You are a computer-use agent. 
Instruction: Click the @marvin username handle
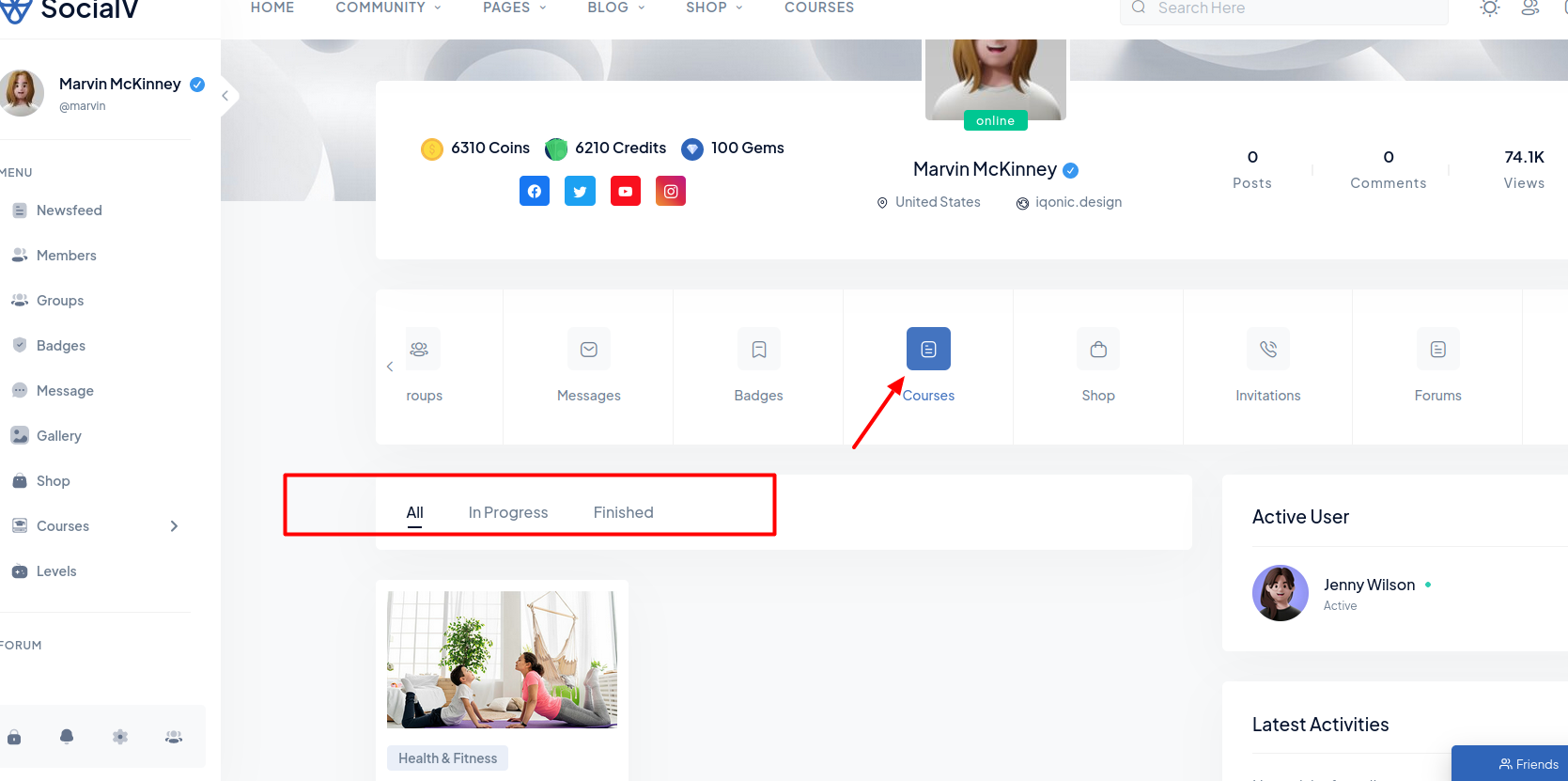[x=83, y=106]
